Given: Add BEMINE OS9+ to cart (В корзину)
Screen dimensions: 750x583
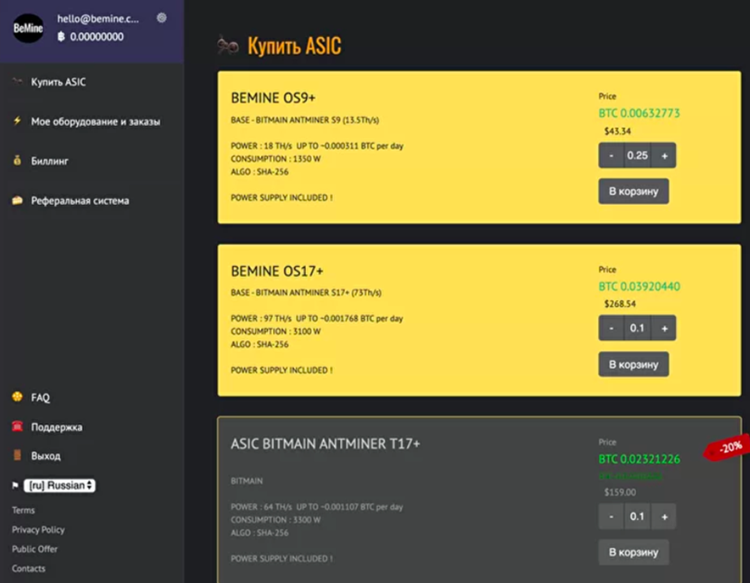Looking at the screenshot, I should (634, 191).
